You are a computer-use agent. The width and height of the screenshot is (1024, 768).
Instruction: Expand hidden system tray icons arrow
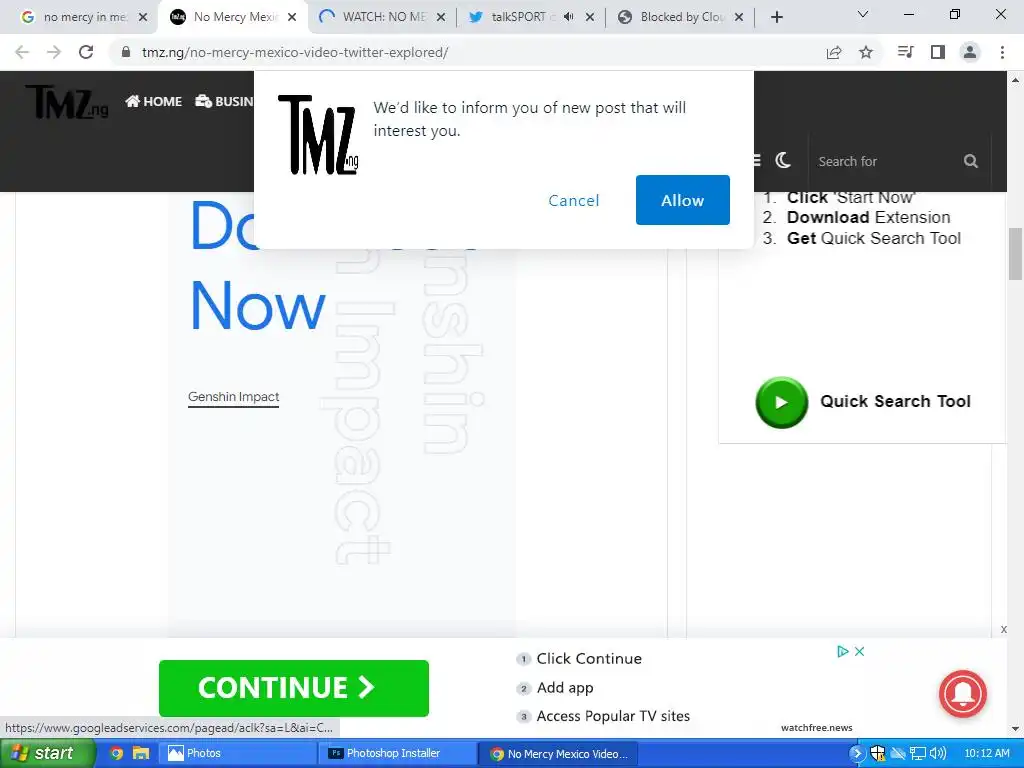(856, 754)
